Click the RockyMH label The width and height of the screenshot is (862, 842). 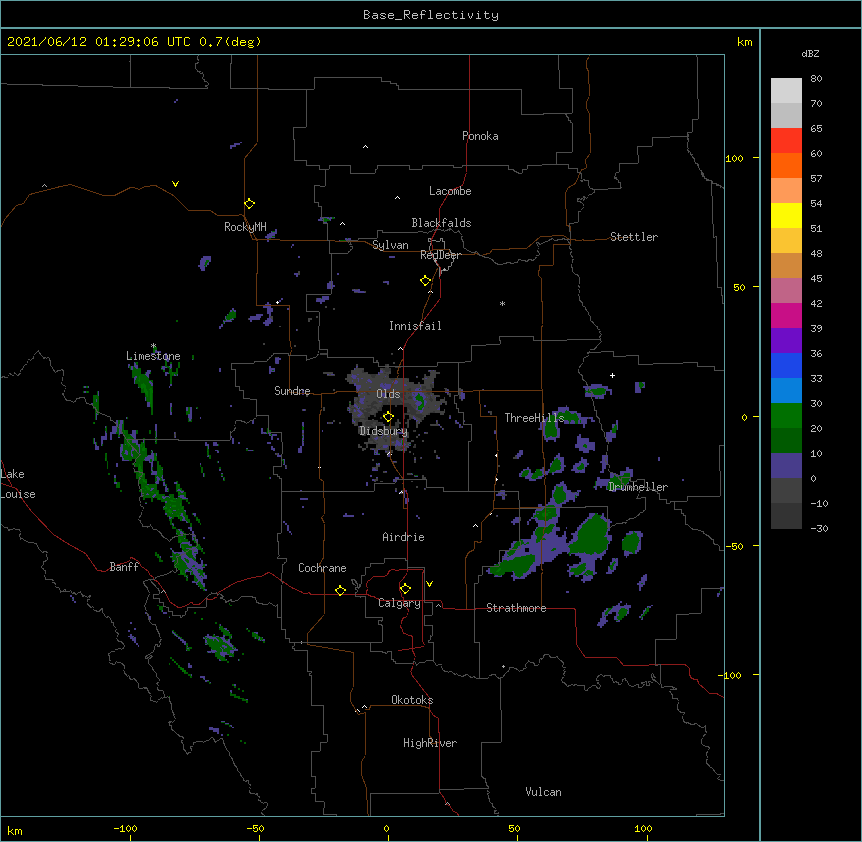click(x=245, y=227)
